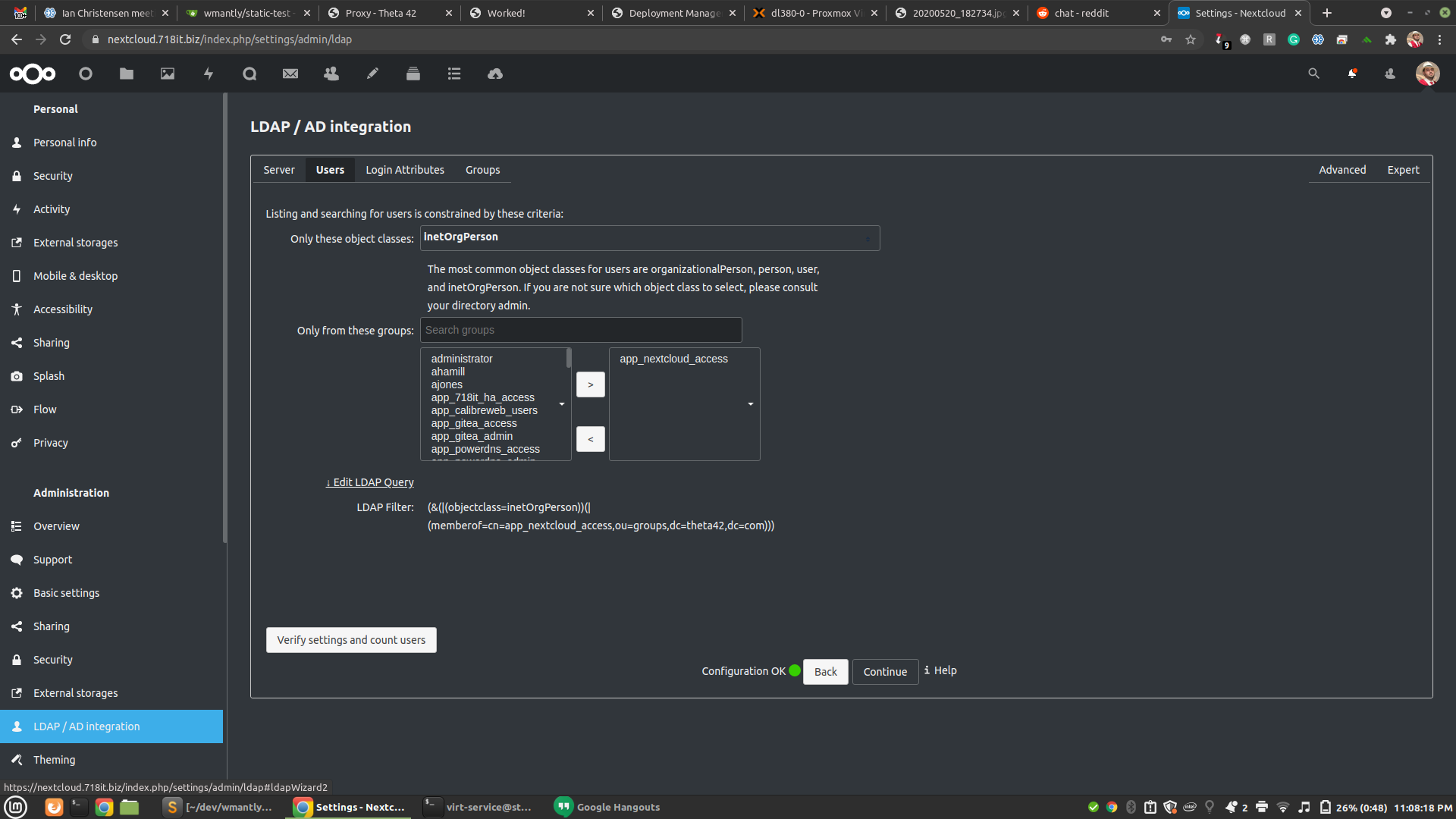Expand the Edit LDAP Query link

(x=370, y=482)
